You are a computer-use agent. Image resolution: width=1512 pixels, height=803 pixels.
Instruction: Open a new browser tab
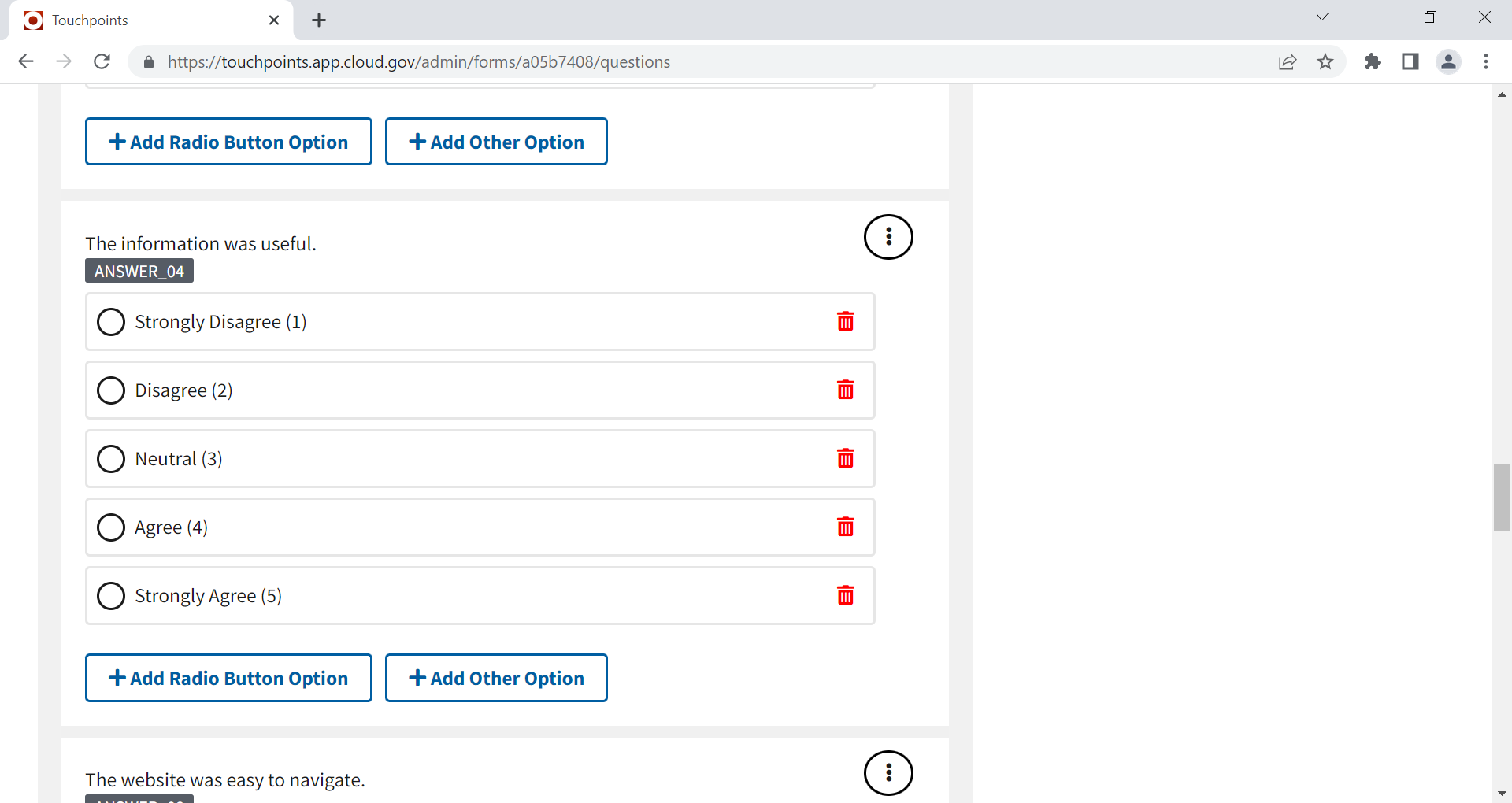tap(319, 20)
